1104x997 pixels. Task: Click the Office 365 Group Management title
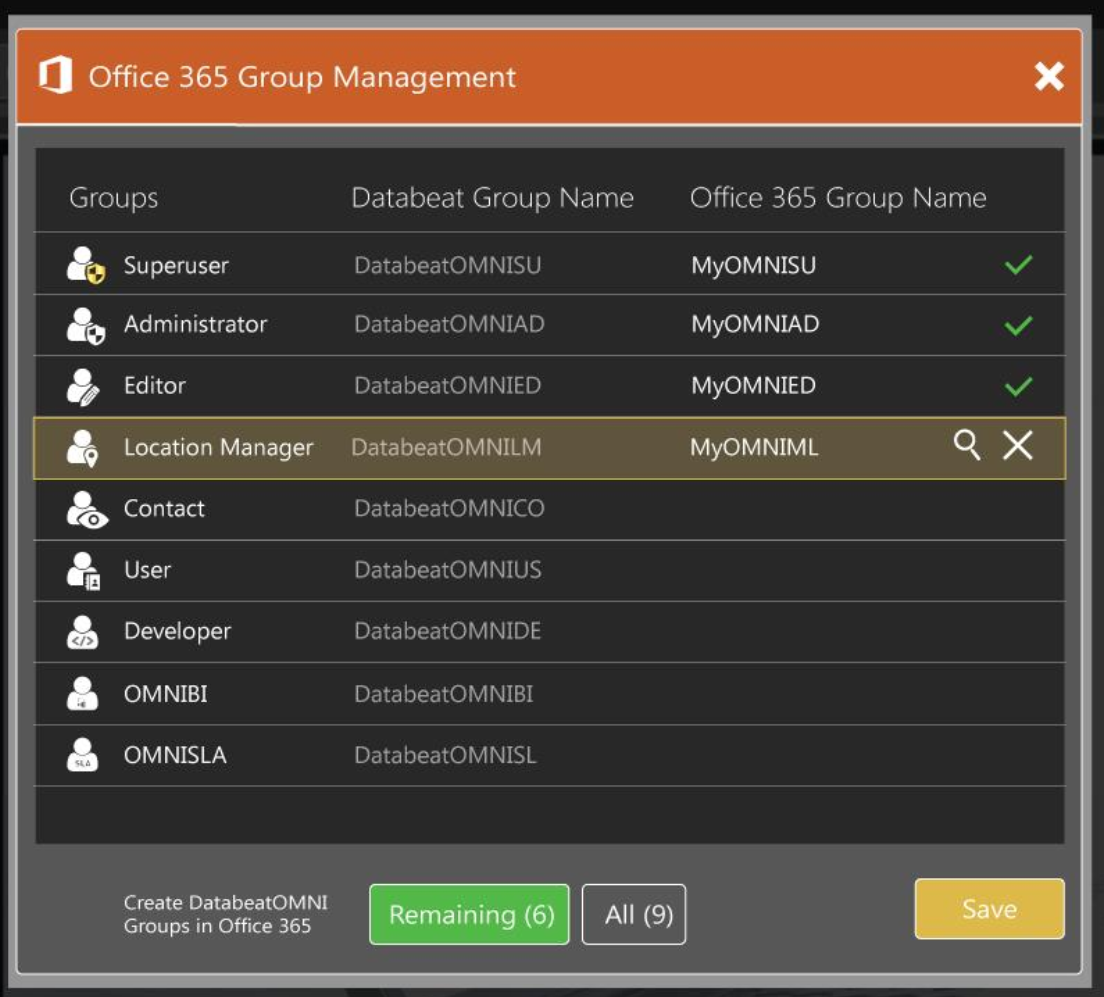pos(302,77)
